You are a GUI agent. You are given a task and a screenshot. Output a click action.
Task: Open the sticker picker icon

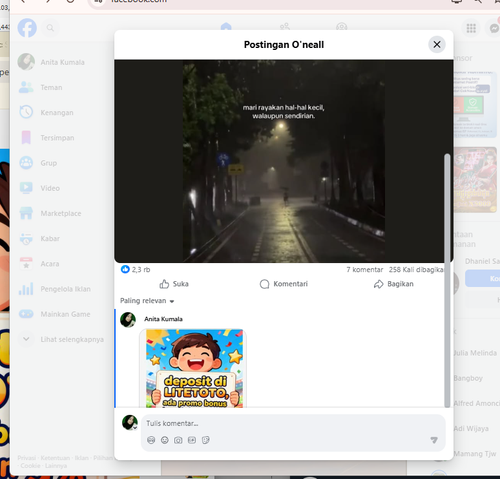[x=206, y=440]
